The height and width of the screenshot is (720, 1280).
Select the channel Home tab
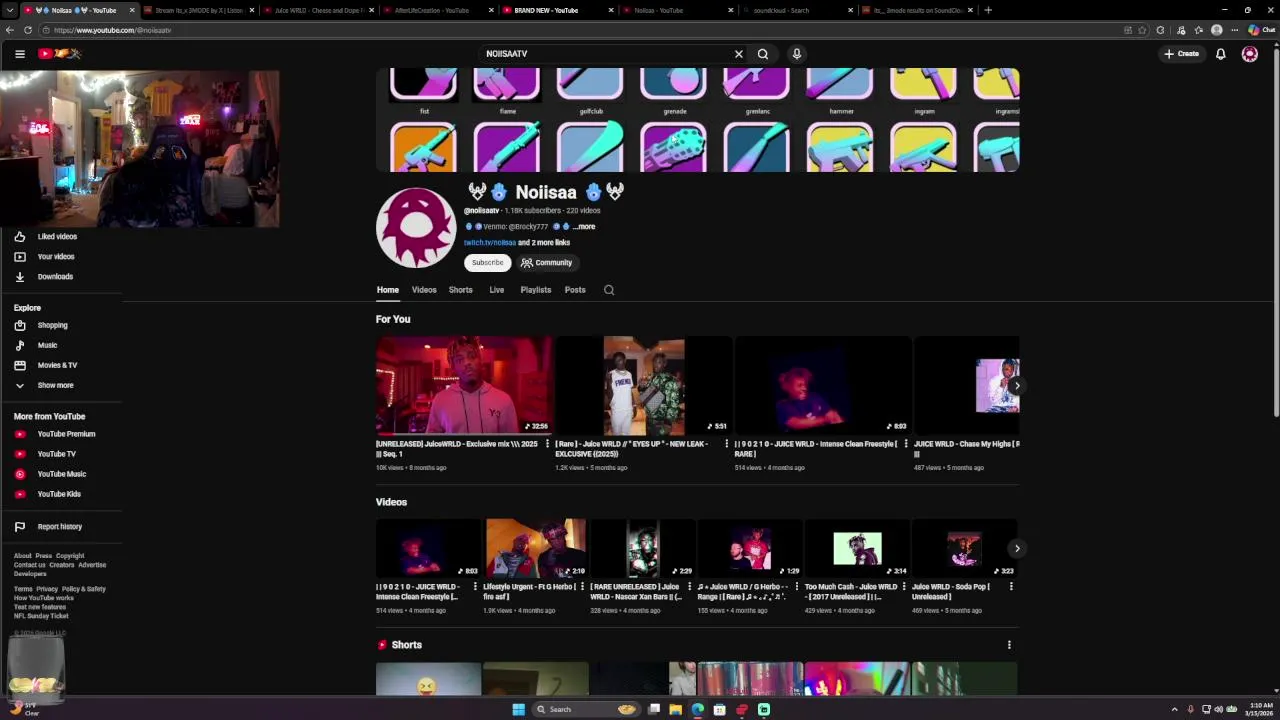[x=387, y=290]
